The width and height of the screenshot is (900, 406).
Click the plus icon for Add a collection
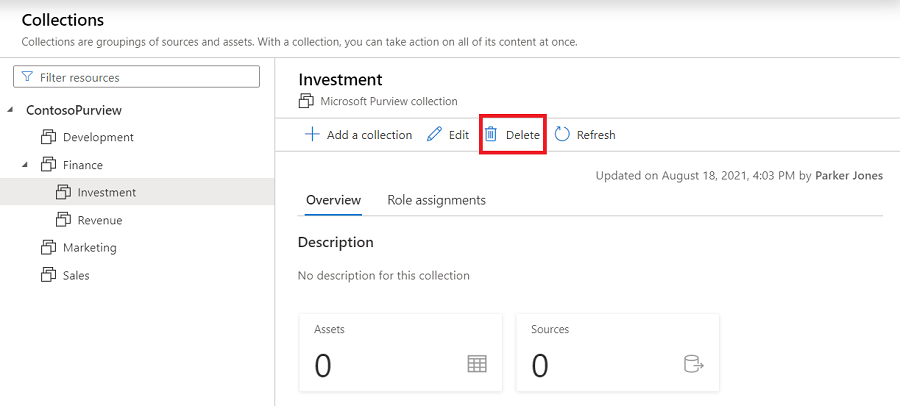(312, 135)
